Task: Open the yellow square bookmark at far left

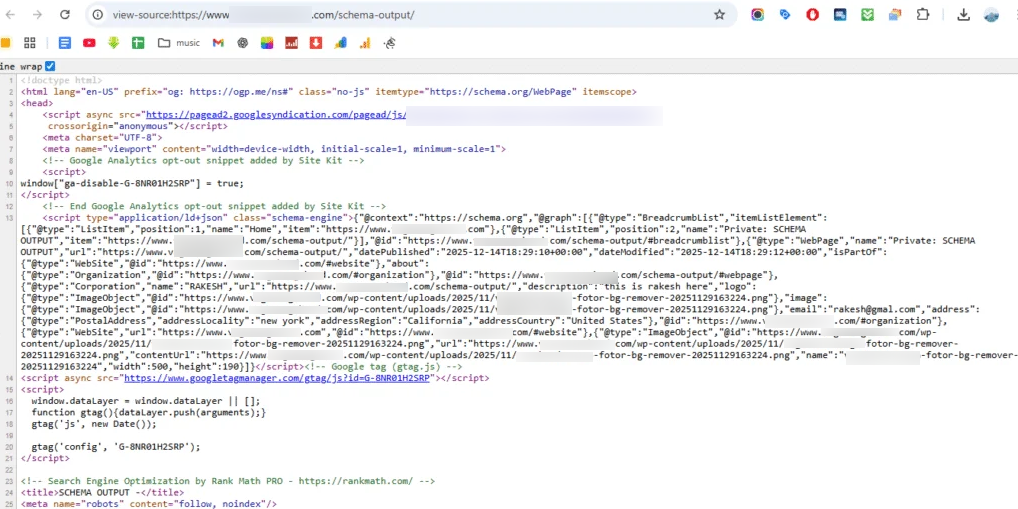Action: point(5,43)
